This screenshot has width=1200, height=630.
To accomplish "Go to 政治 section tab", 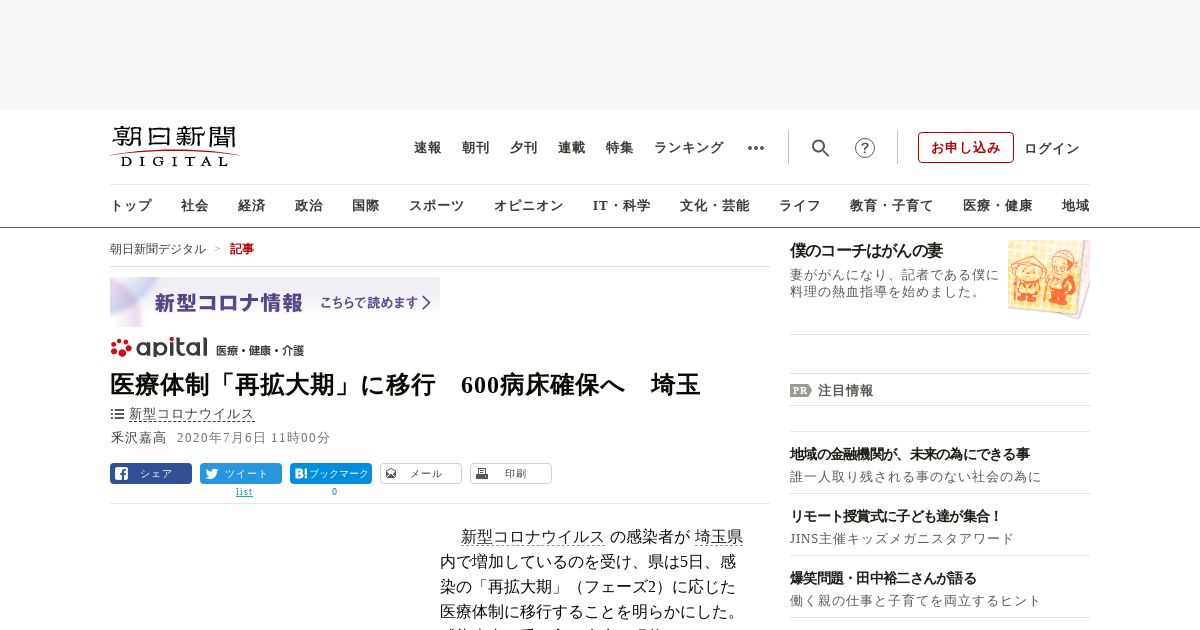I will click(309, 206).
